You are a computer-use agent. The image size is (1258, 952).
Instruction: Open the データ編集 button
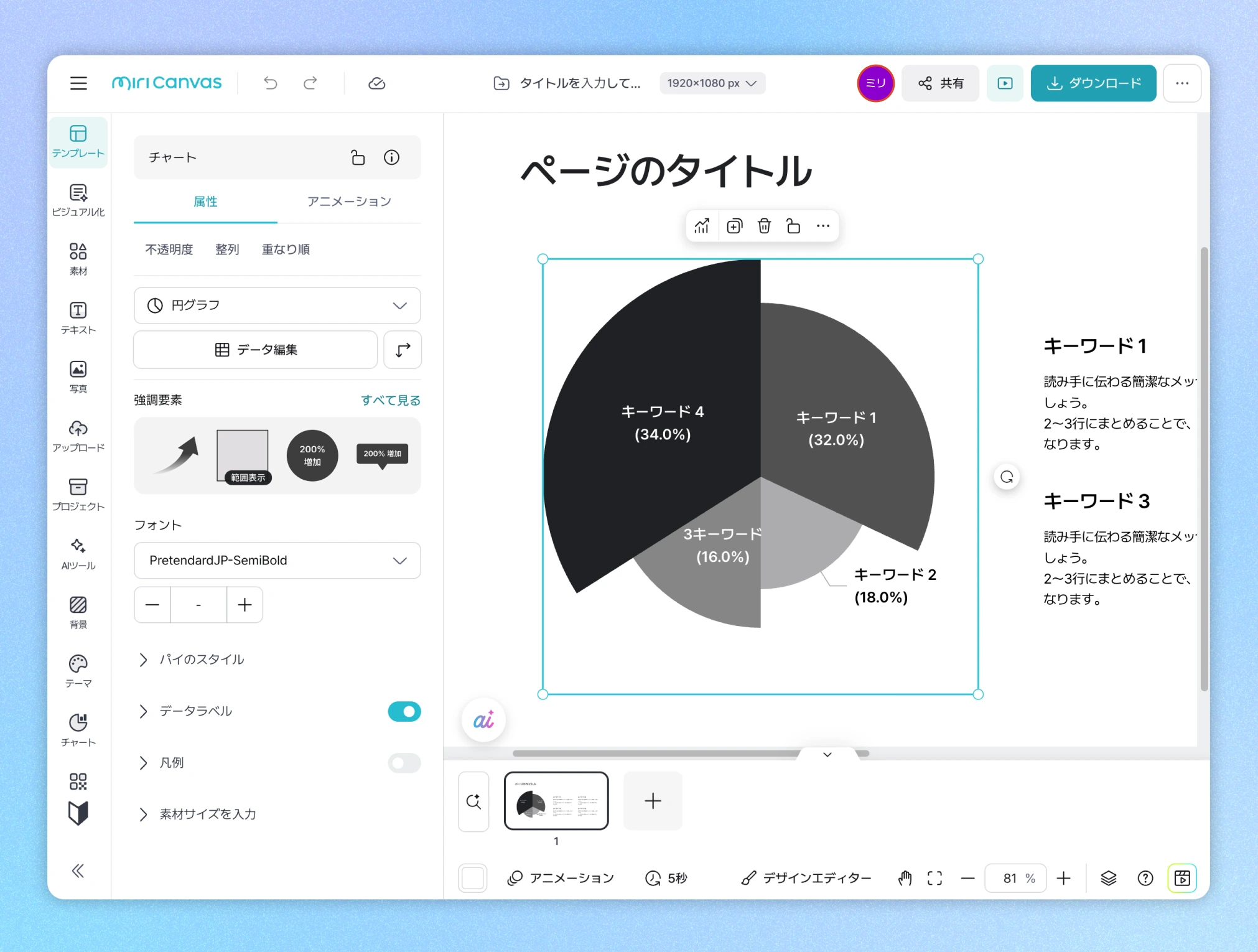point(256,350)
